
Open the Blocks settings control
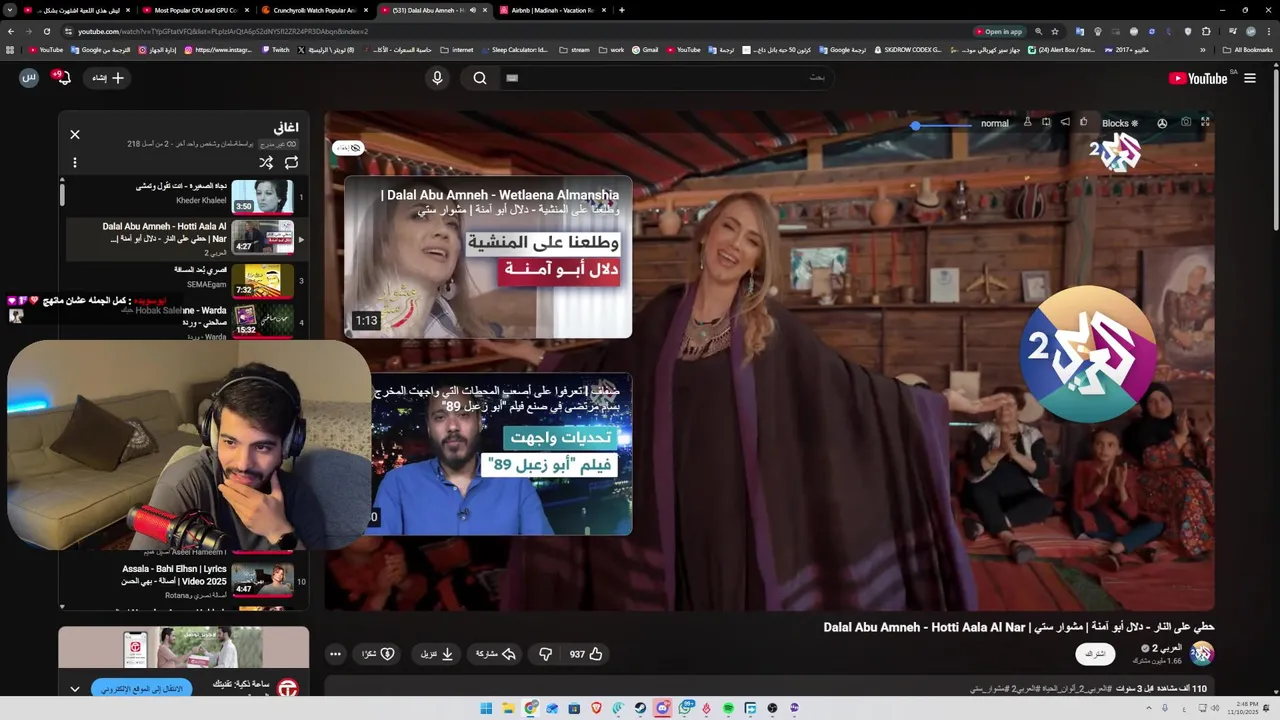(x=1120, y=124)
